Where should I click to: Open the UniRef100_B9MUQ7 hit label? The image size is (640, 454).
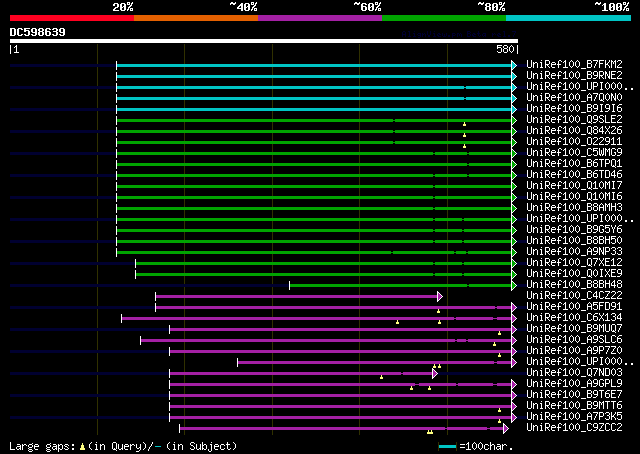pos(574,329)
